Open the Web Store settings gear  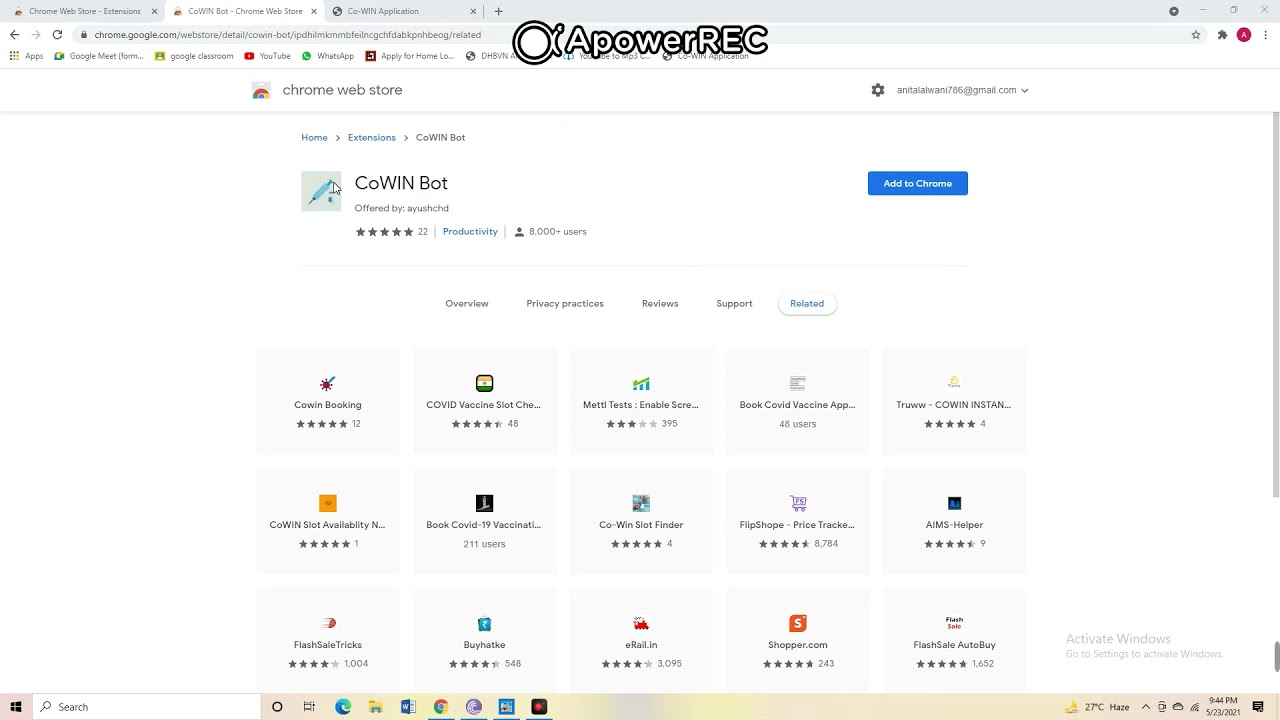click(878, 90)
